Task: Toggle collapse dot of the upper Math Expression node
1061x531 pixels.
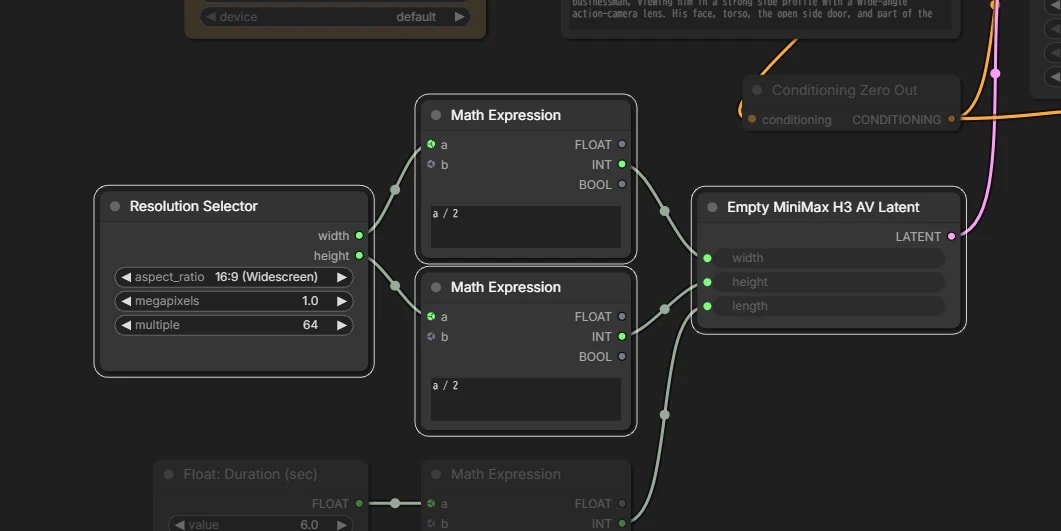Action: coord(436,115)
